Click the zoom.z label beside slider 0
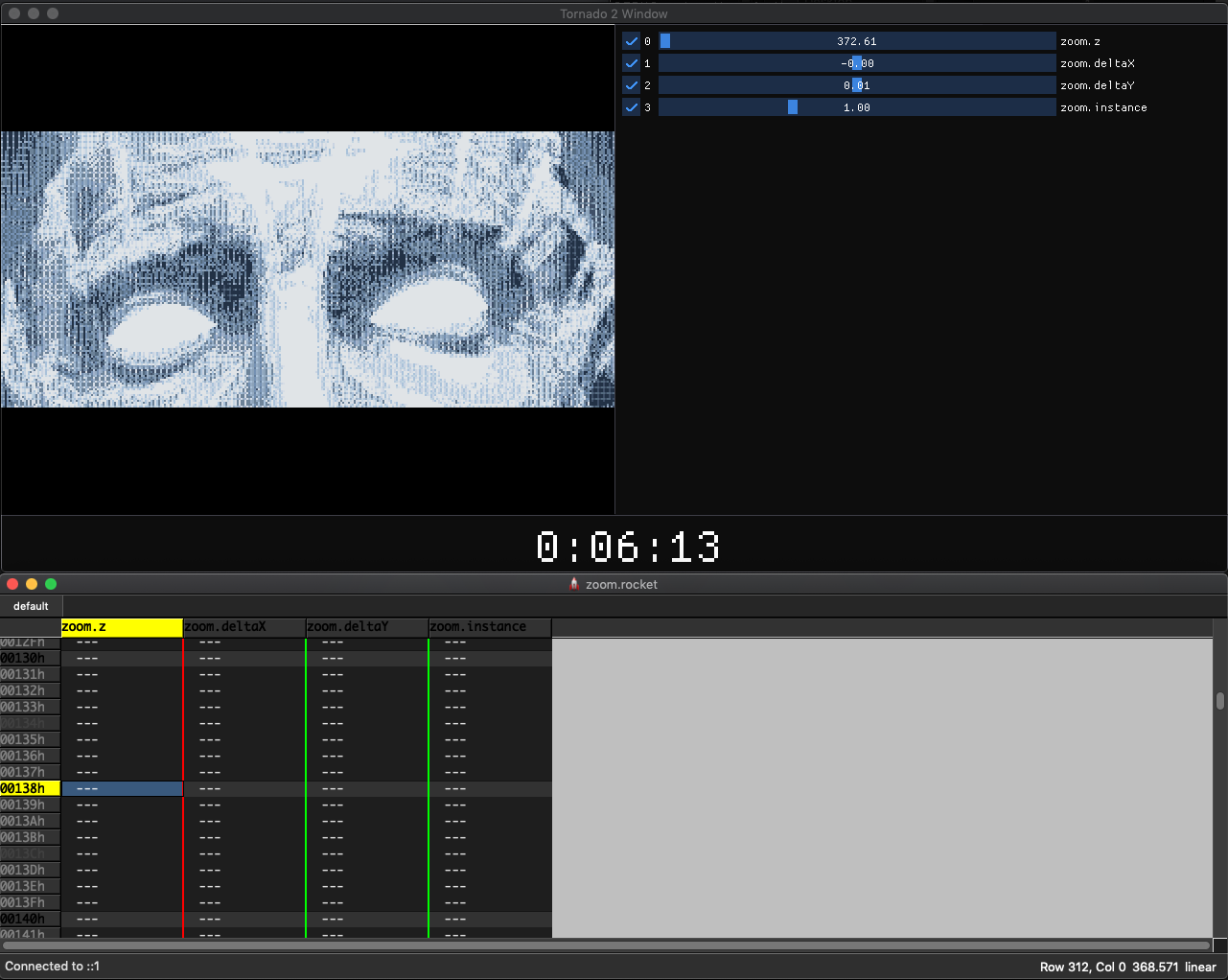Image resolution: width=1228 pixels, height=980 pixels. click(1080, 41)
